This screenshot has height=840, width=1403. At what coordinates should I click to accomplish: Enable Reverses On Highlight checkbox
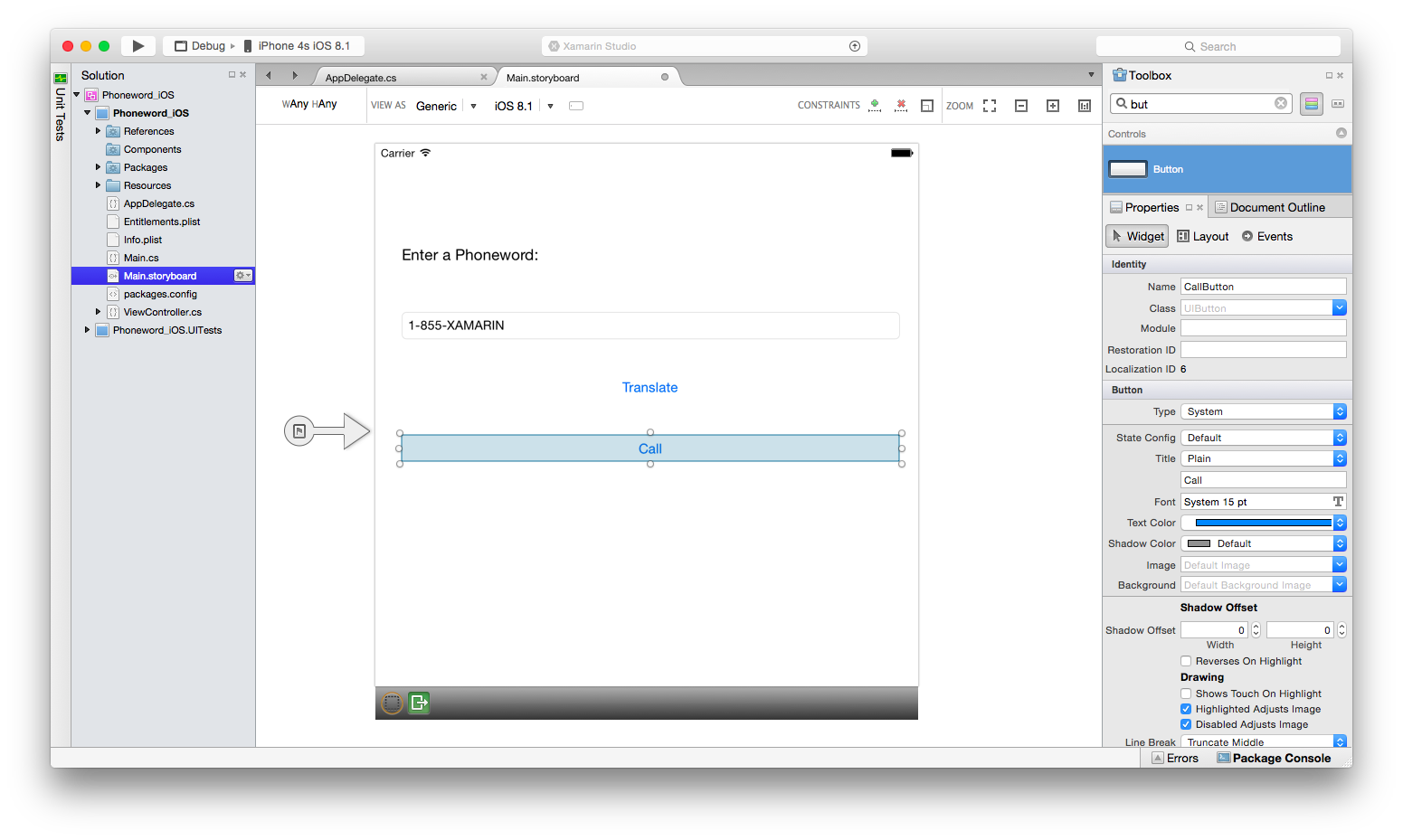coord(1186,661)
